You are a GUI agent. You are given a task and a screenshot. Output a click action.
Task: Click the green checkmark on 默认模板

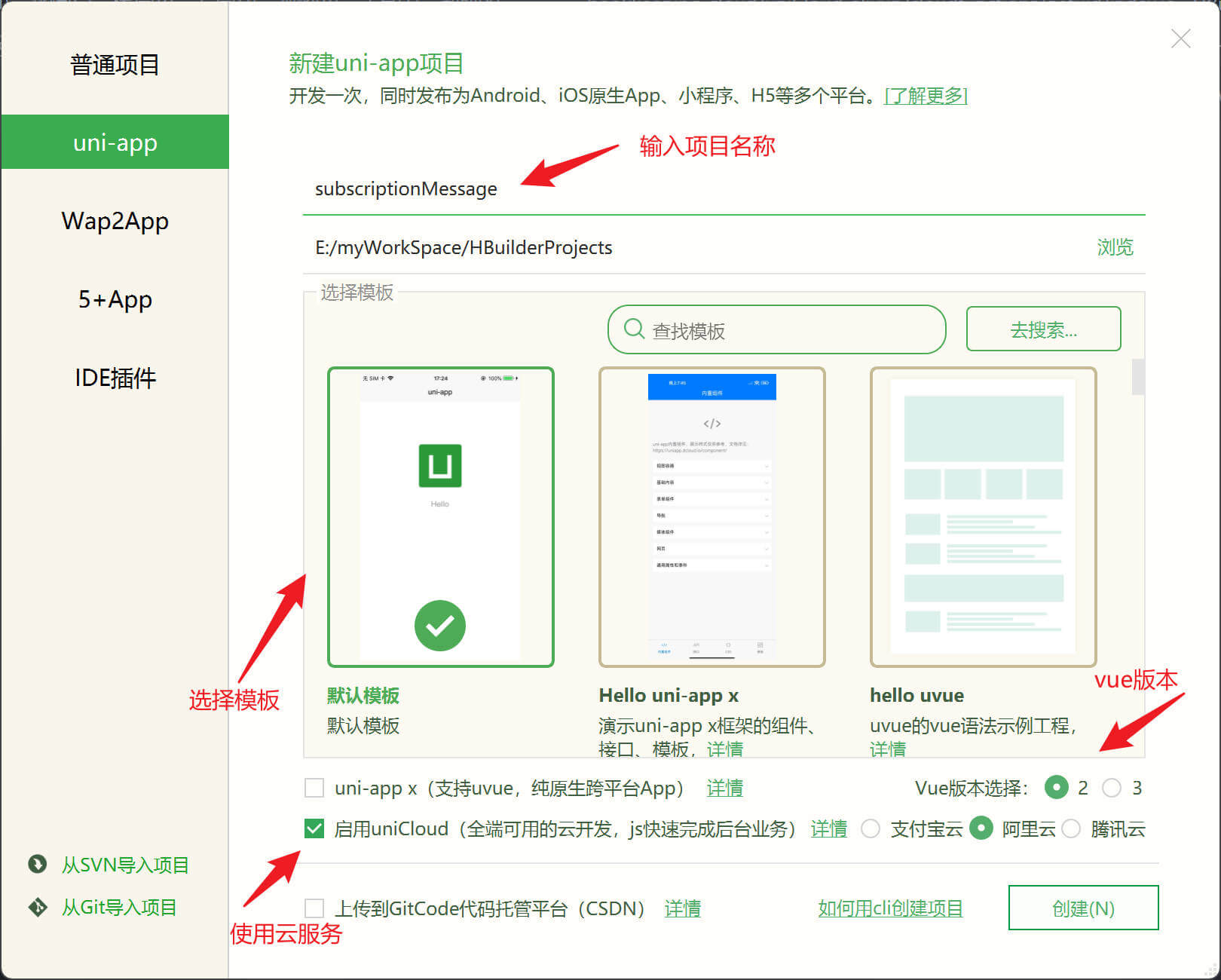coord(440,626)
